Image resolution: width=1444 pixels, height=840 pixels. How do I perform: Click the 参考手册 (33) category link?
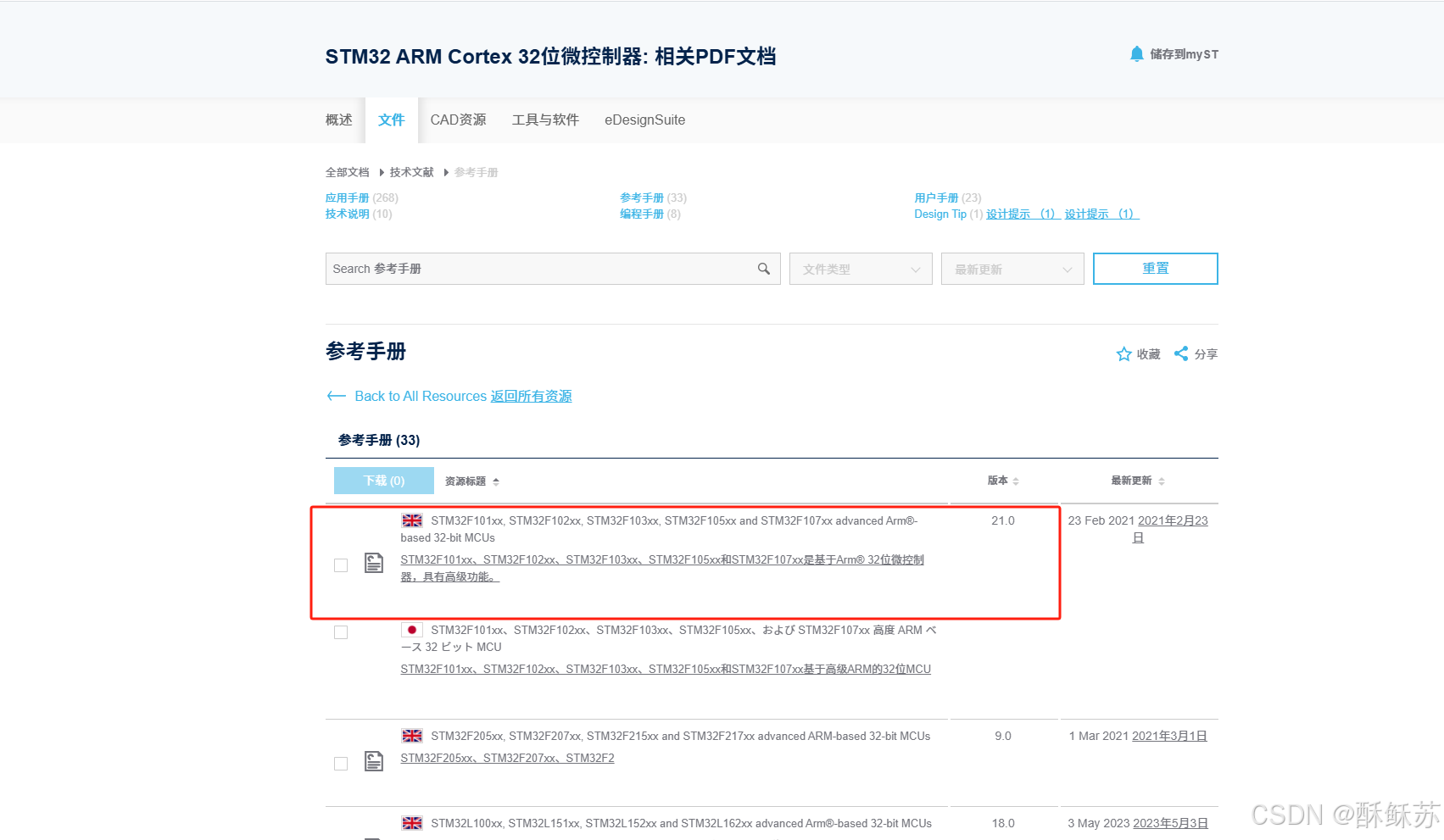pyautogui.click(x=653, y=197)
